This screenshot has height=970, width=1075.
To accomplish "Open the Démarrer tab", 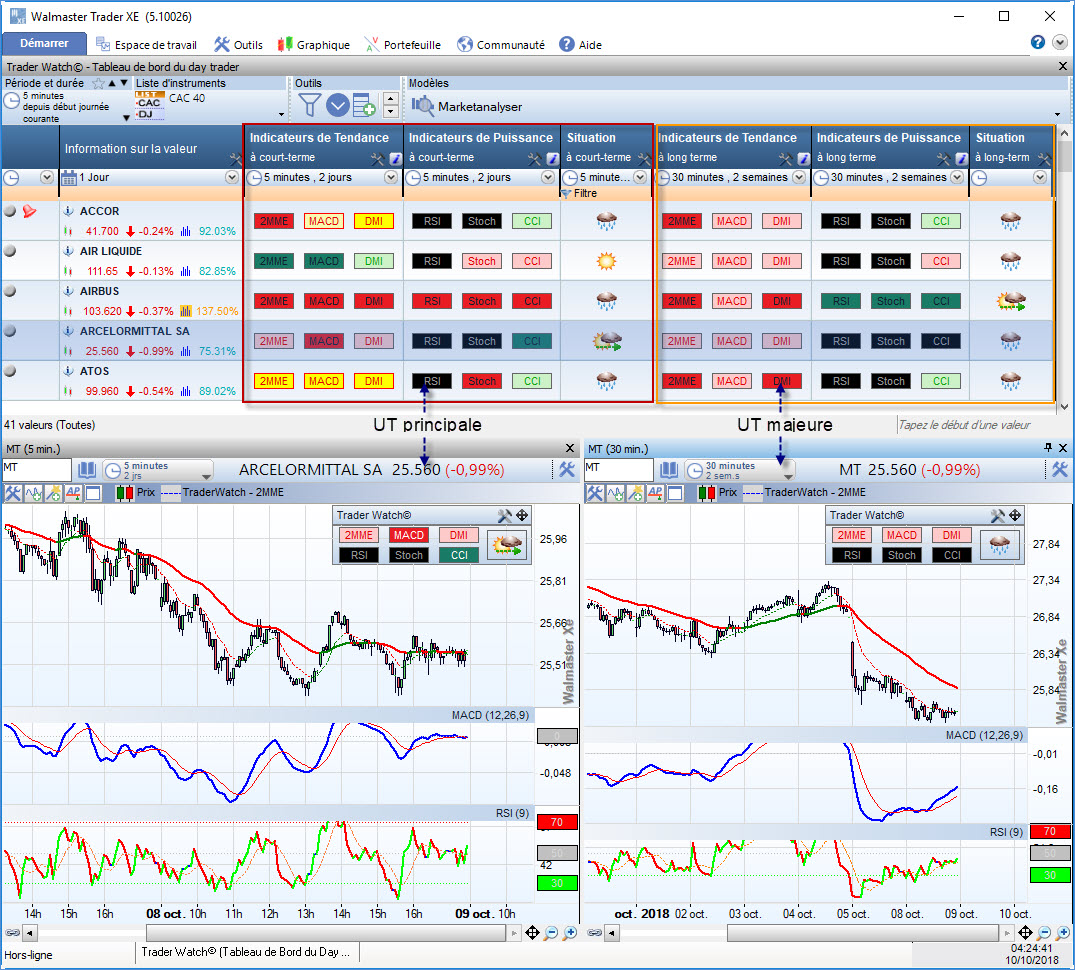I will [x=44, y=43].
